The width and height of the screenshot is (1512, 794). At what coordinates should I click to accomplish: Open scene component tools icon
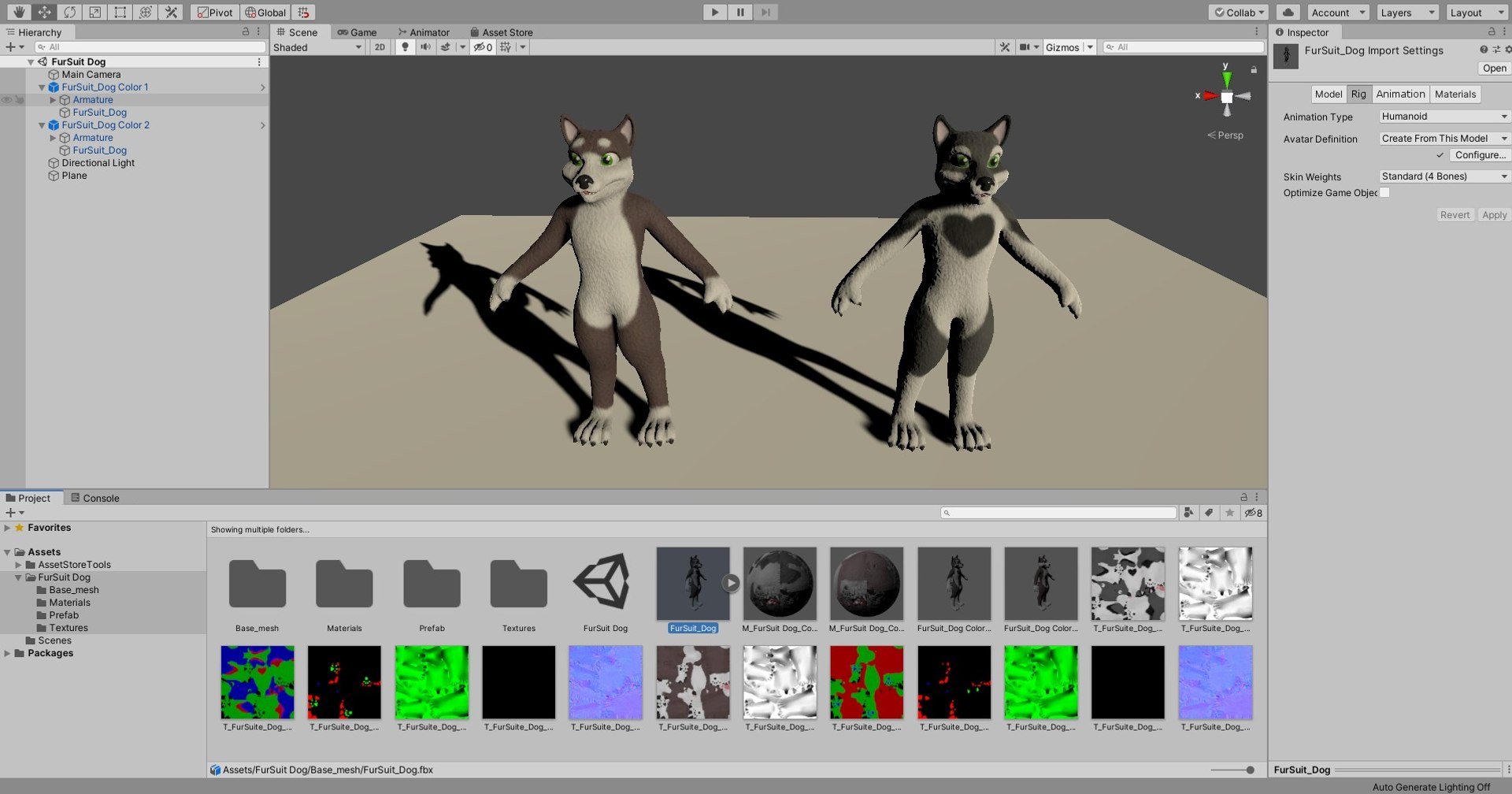1005,47
